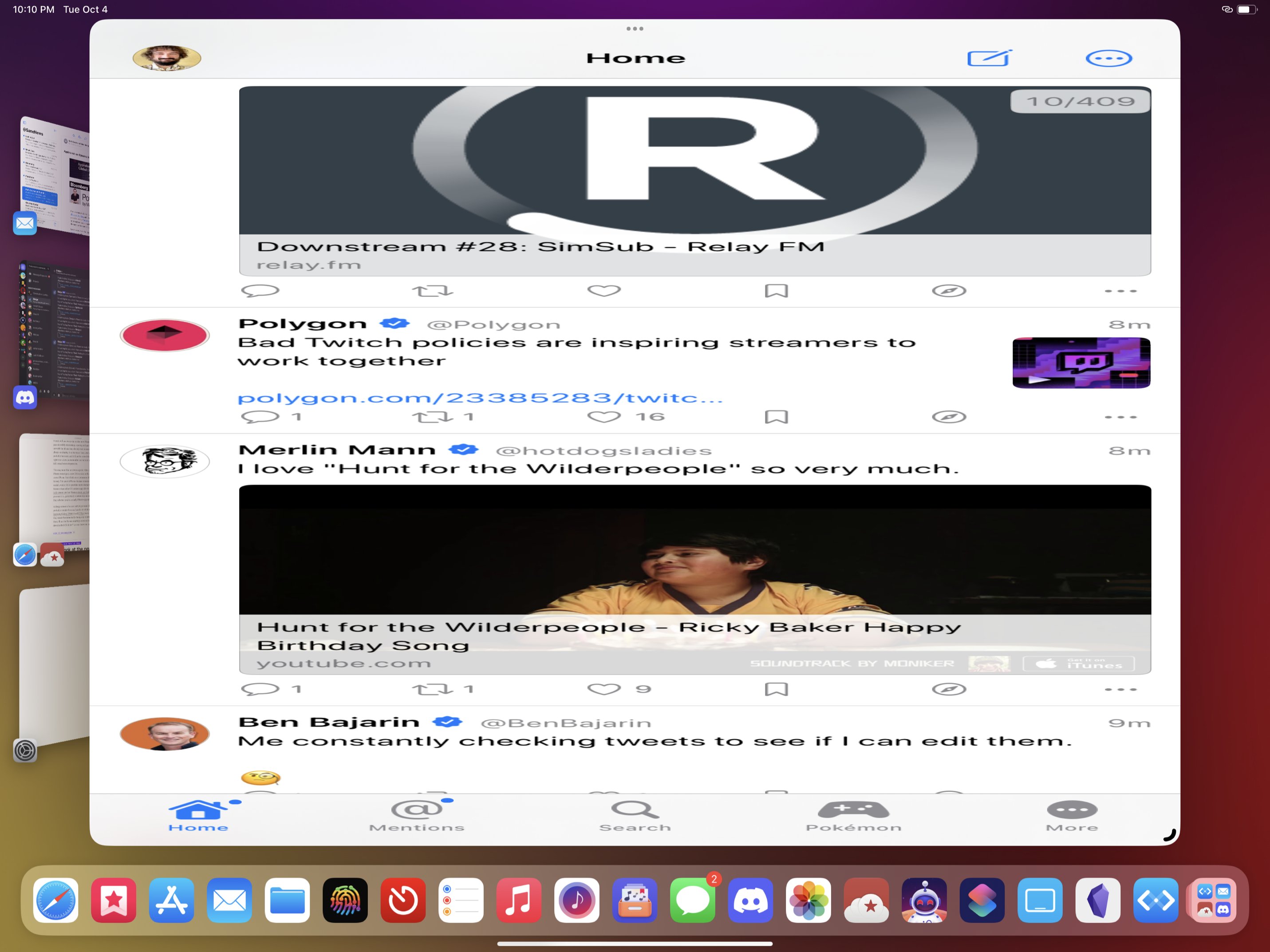This screenshot has height=952, width=1270.
Task: Retweet Merlin Mann's tweet
Action: coord(432,689)
